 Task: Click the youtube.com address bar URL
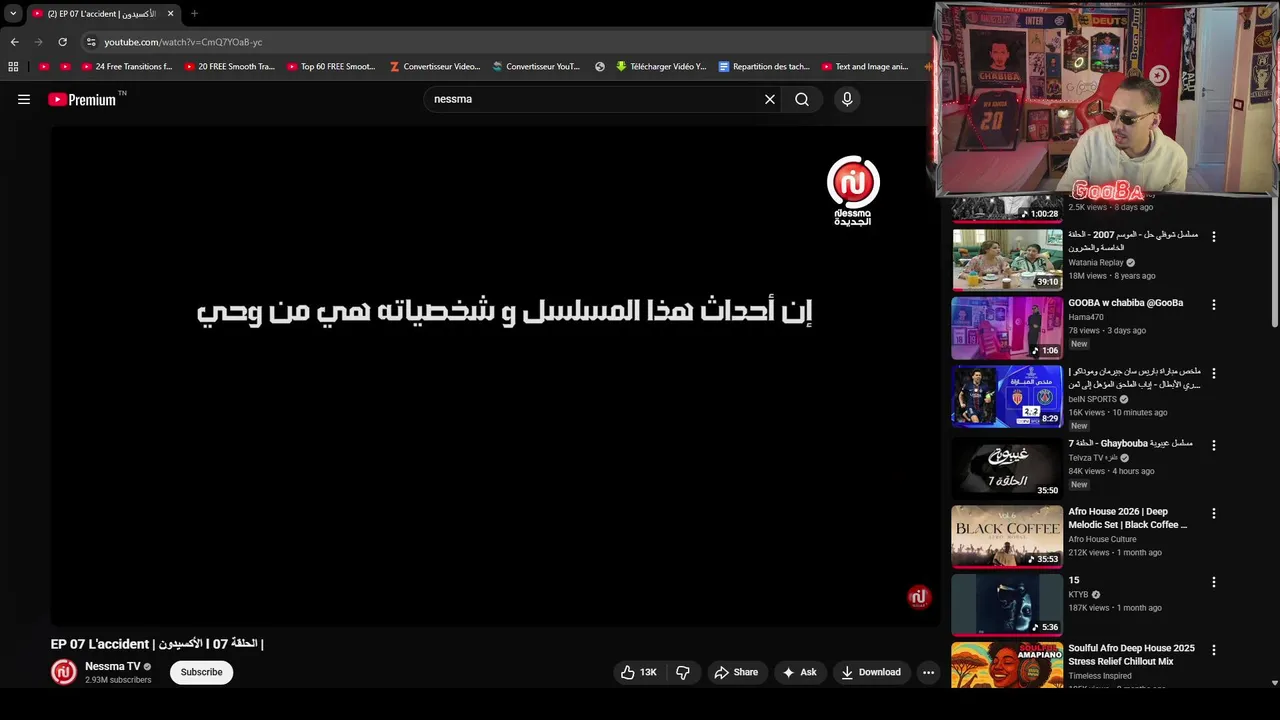click(183, 42)
